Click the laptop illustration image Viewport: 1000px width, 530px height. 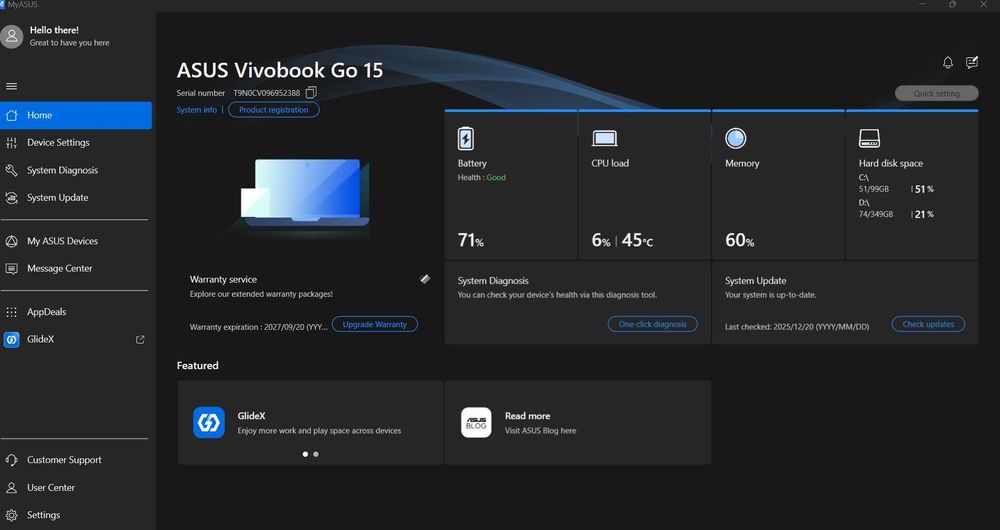[x=305, y=193]
